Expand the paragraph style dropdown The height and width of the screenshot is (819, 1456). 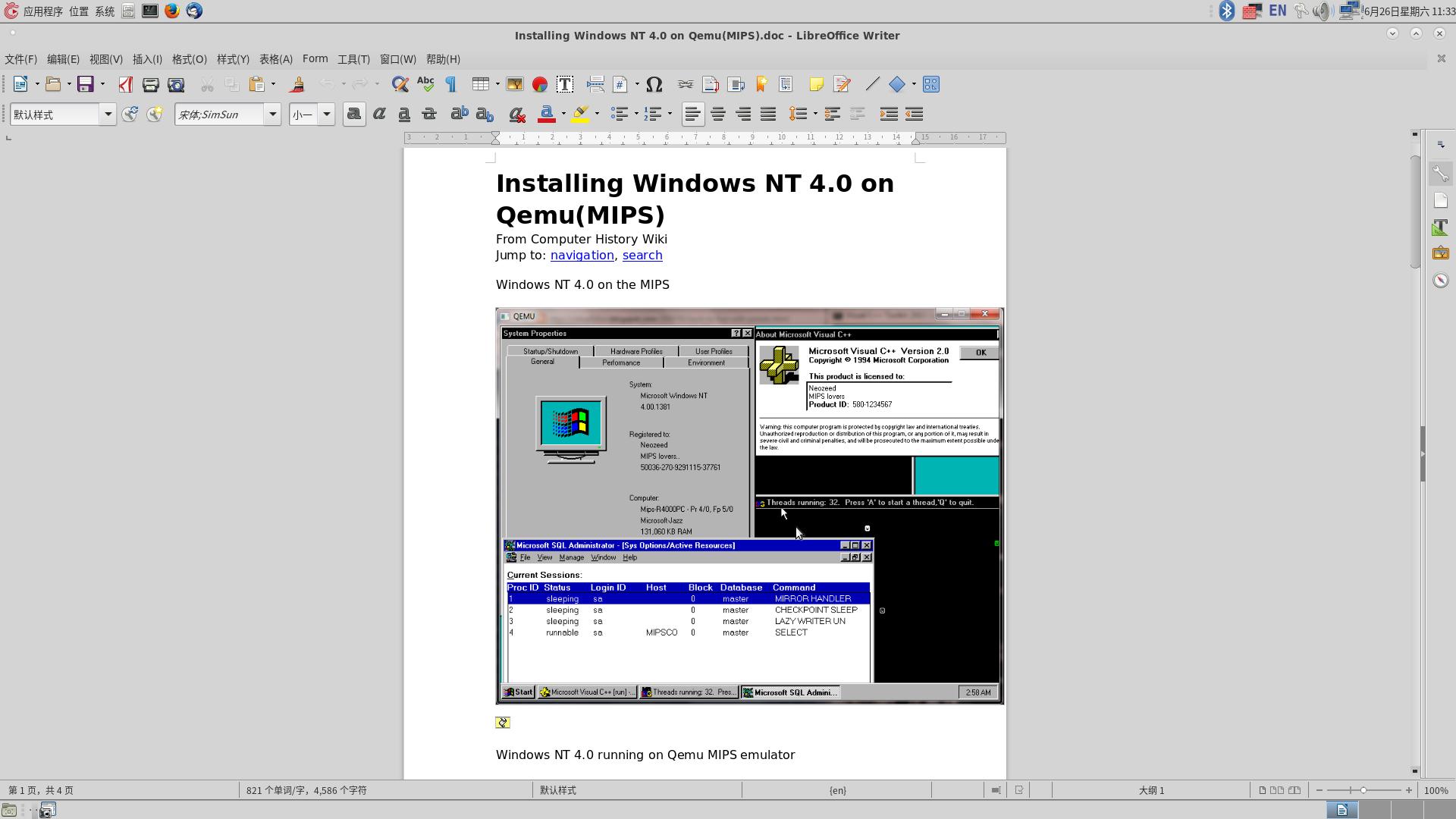point(108,114)
